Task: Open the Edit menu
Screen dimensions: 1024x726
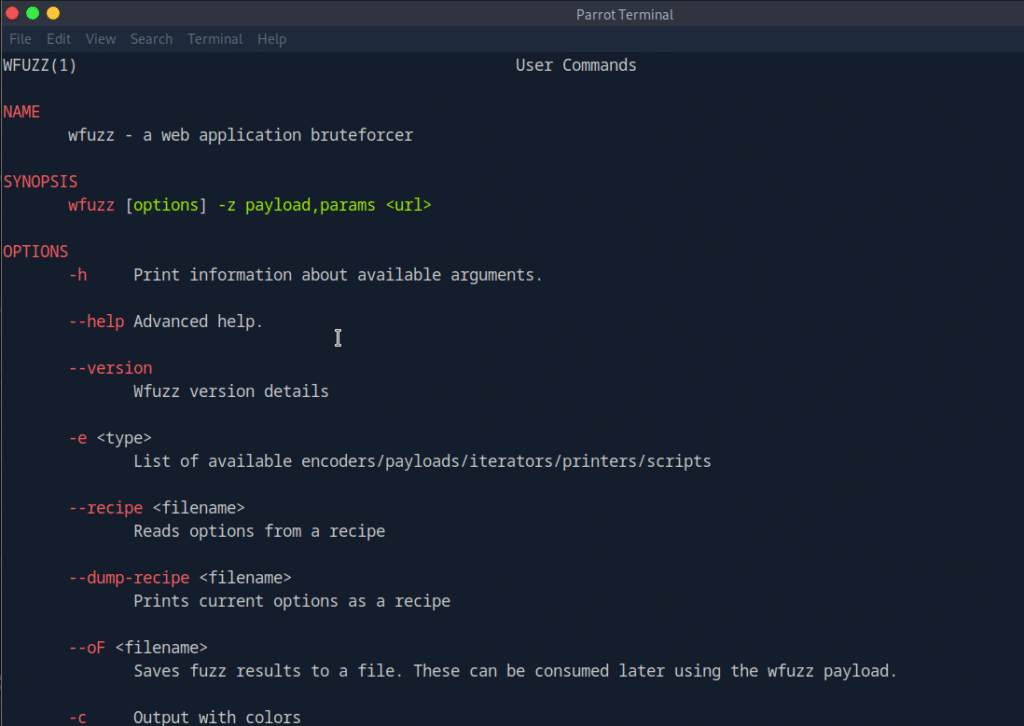Action: point(59,39)
